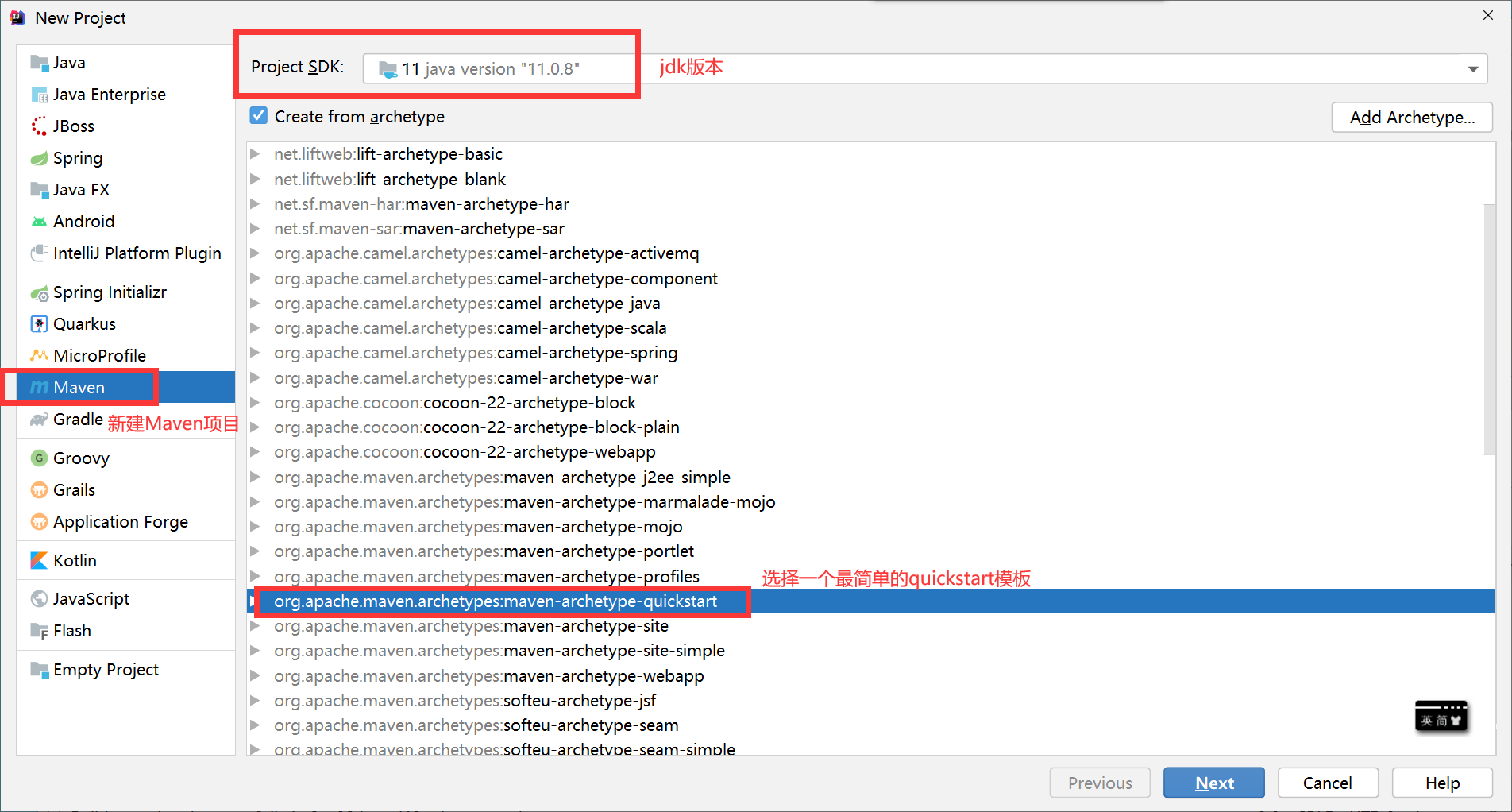This screenshot has width=1512, height=812.
Task: Expand the lift-archetype-basic node
Action: pos(255,153)
